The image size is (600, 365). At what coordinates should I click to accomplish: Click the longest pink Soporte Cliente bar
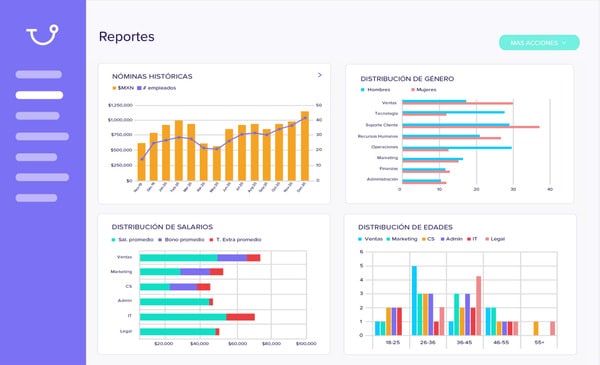(471, 127)
